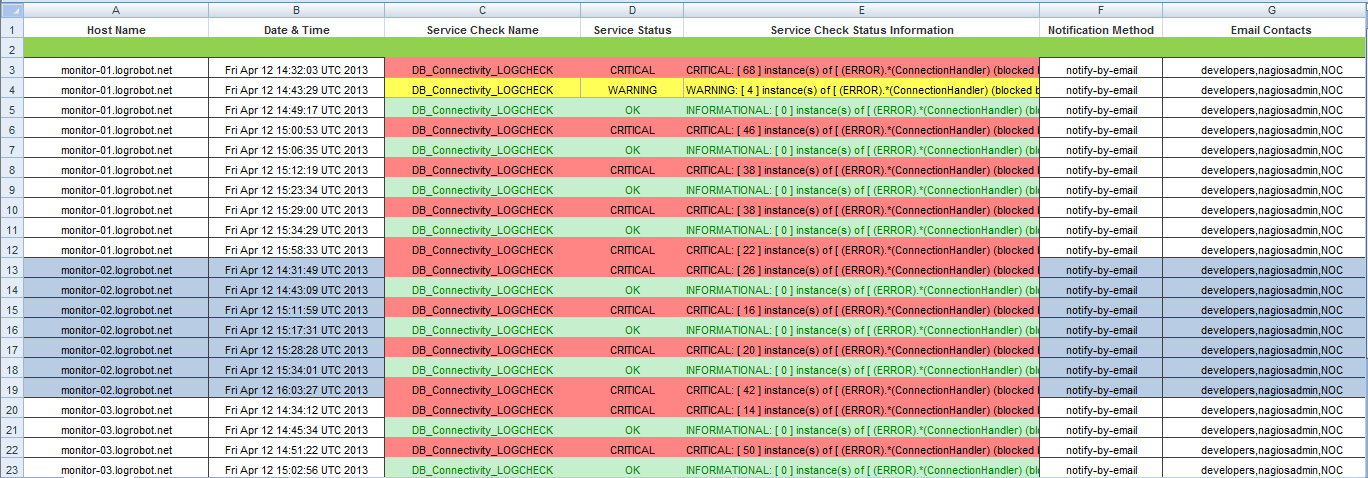This screenshot has height=478, width=1368.
Task: Click the Notification Method header cell
Action: point(1100,30)
